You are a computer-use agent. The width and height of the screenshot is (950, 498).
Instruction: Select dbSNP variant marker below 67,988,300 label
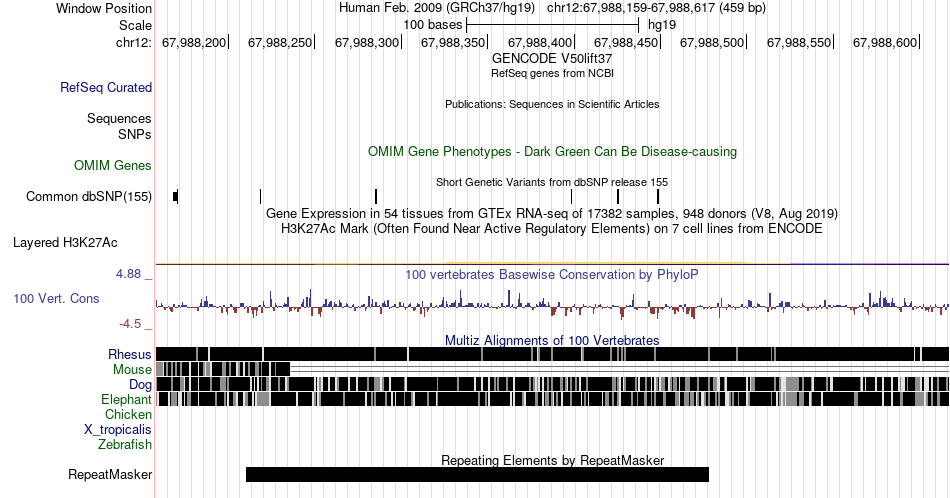376,196
